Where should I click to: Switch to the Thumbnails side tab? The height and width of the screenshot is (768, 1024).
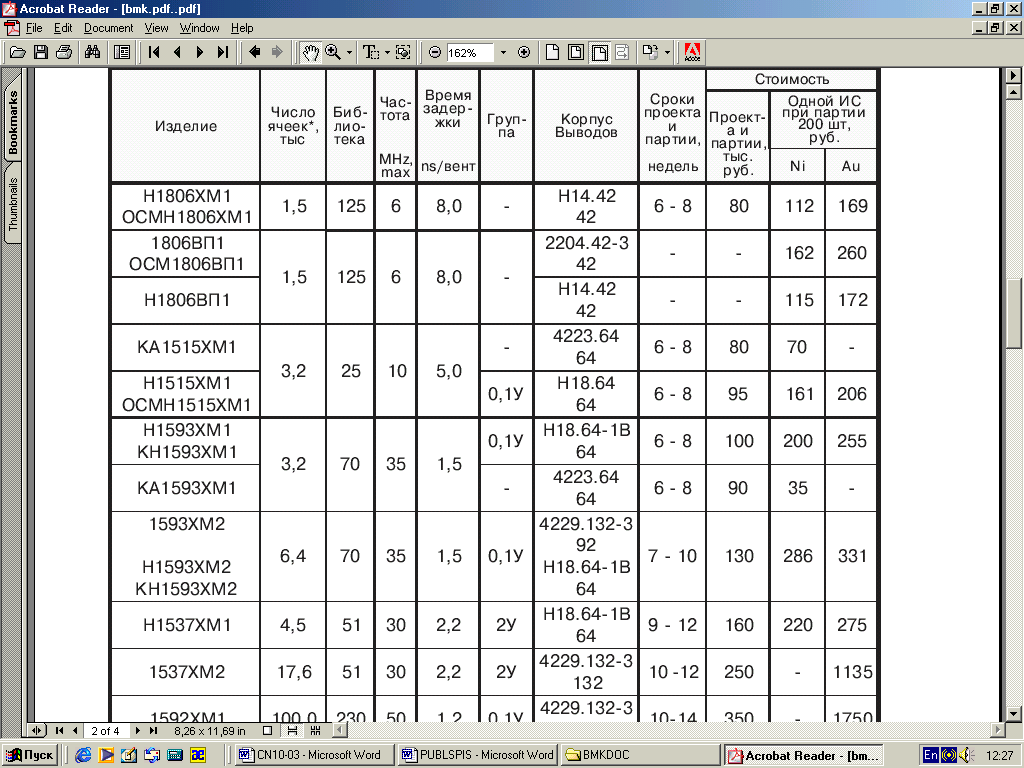(x=13, y=205)
